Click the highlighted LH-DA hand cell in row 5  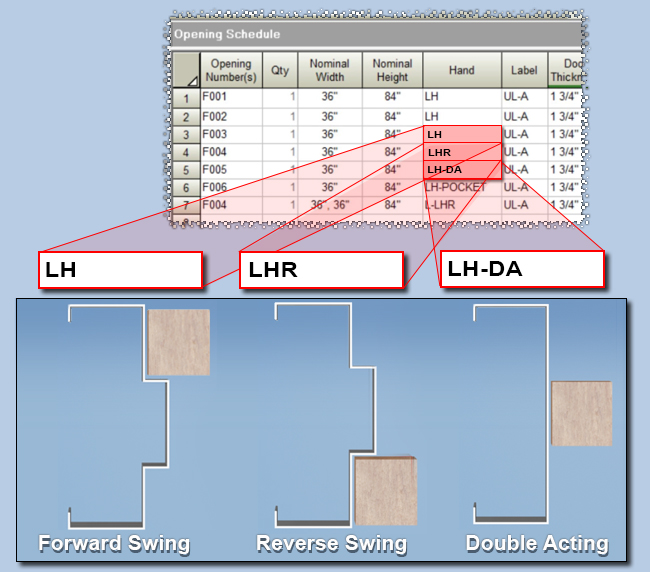[x=462, y=169]
